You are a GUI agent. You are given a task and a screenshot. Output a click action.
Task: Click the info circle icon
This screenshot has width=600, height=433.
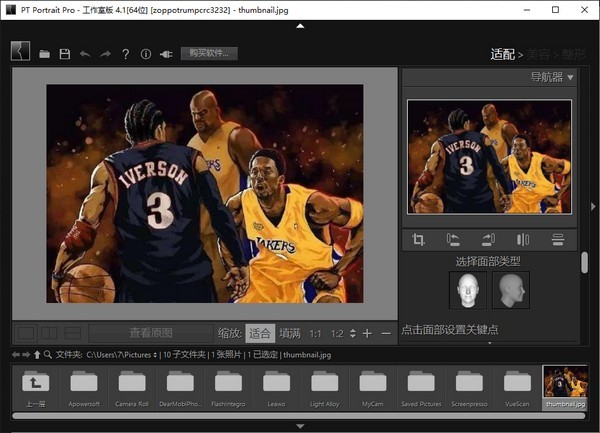click(145, 54)
